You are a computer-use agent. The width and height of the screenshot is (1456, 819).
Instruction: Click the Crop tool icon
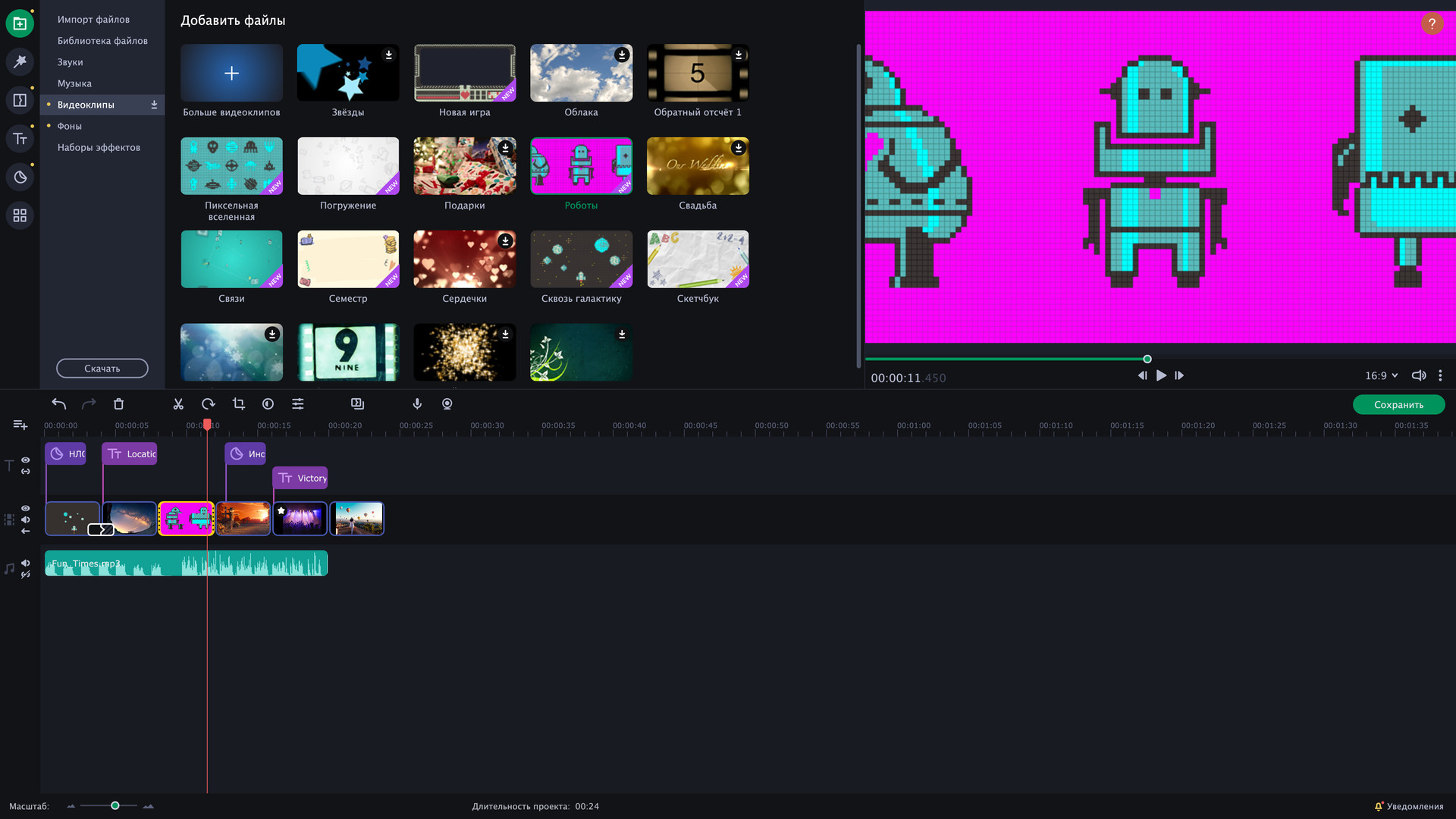click(x=238, y=404)
